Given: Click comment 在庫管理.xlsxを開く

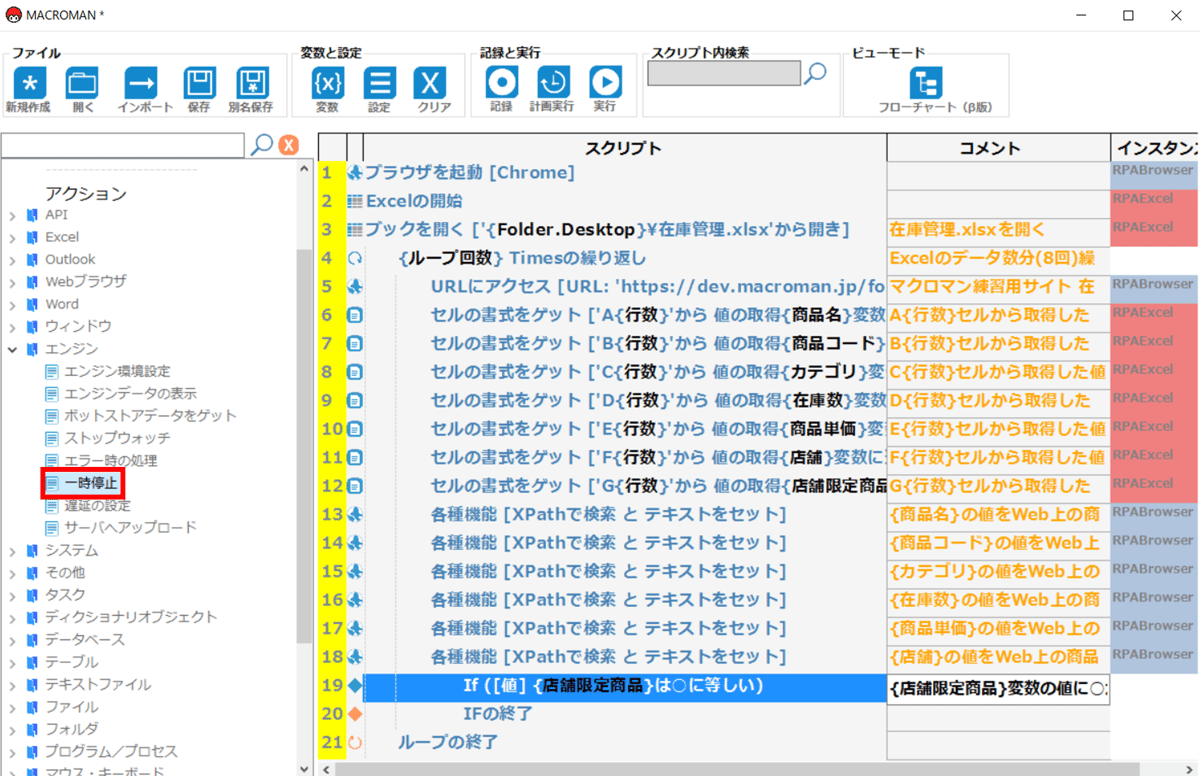Looking at the screenshot, I should pos(967,230).
